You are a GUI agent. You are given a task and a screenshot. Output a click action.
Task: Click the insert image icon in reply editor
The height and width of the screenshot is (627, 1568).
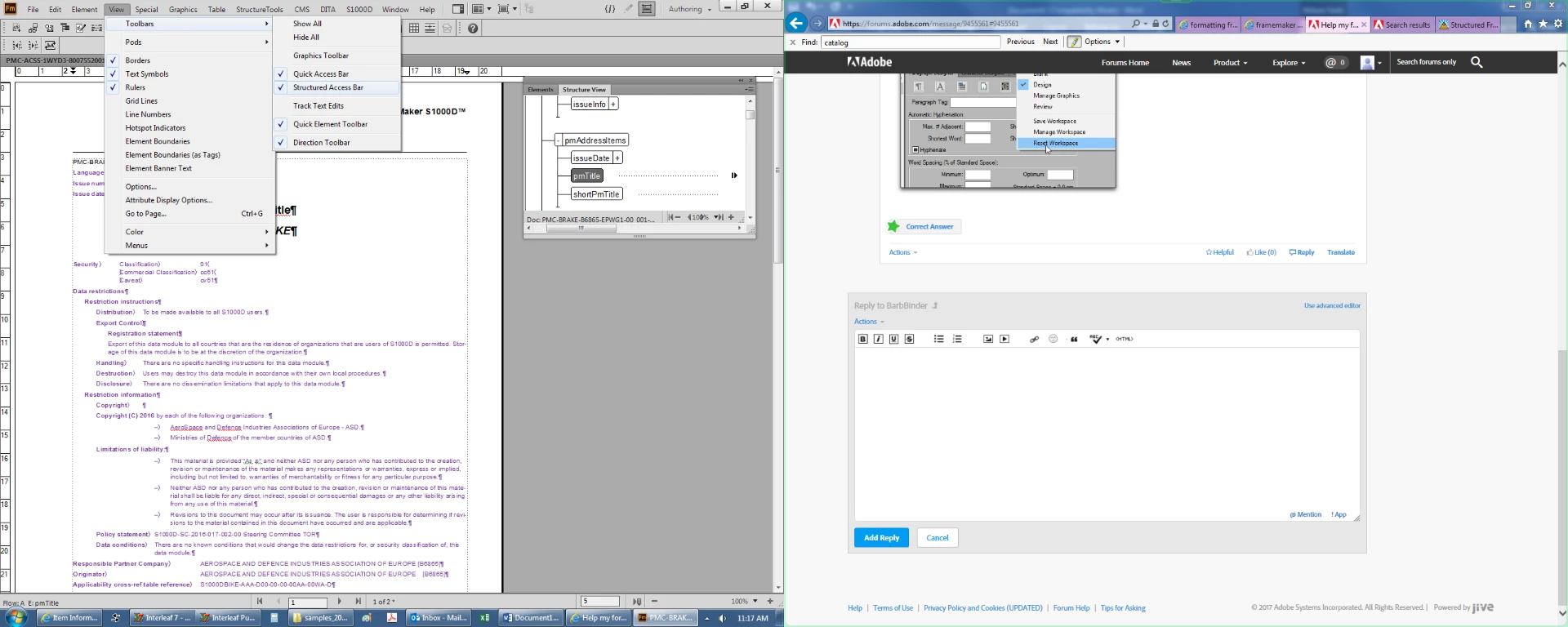(988, 339)
